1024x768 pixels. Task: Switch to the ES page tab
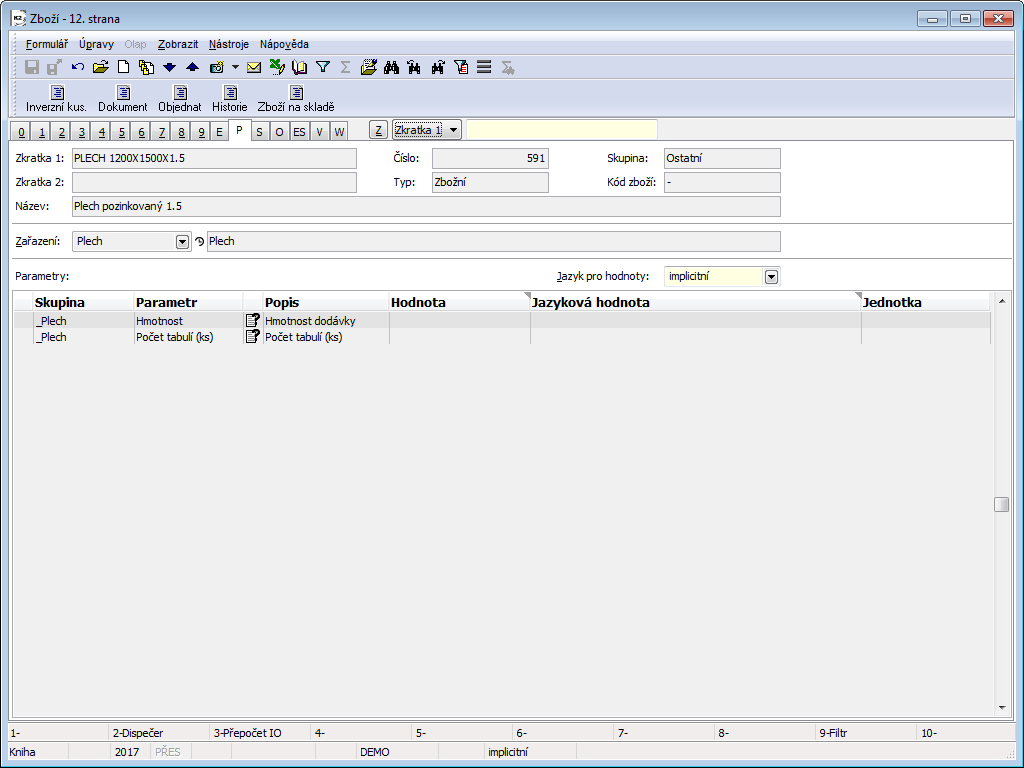coord(299,132)
